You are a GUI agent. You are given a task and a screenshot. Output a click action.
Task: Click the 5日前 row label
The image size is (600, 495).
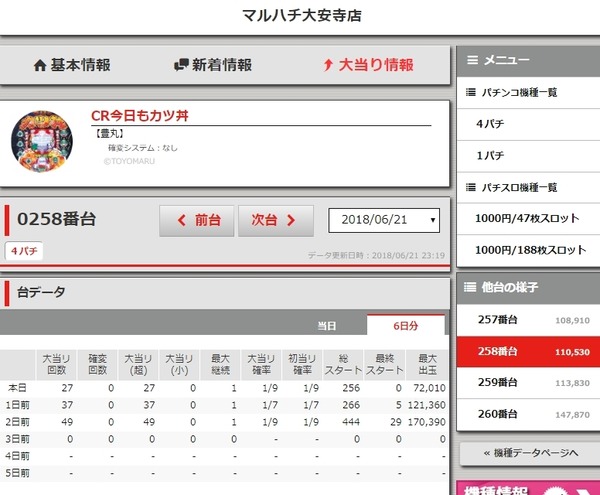coord(17,473)
